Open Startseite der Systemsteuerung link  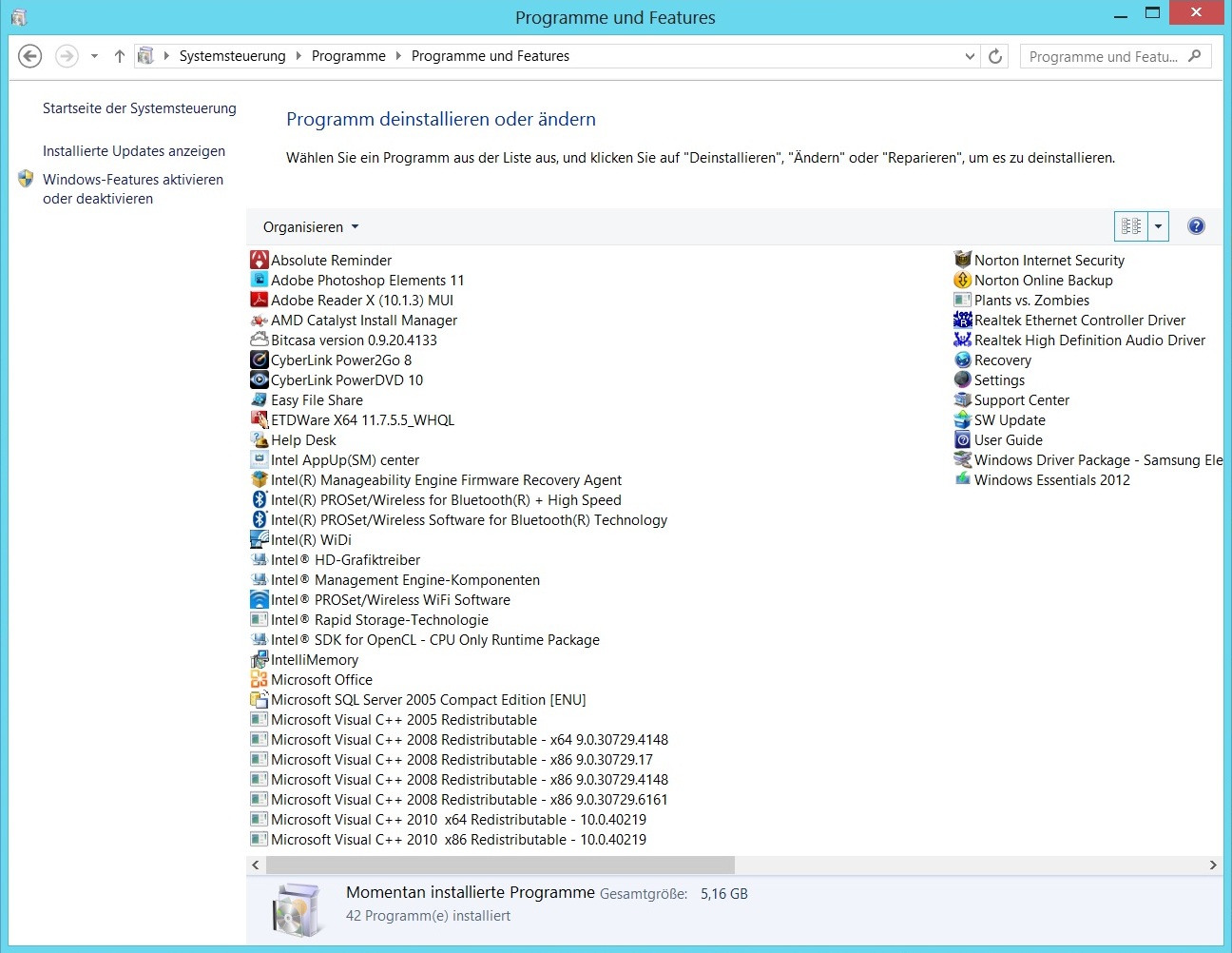tap(140, 108)
